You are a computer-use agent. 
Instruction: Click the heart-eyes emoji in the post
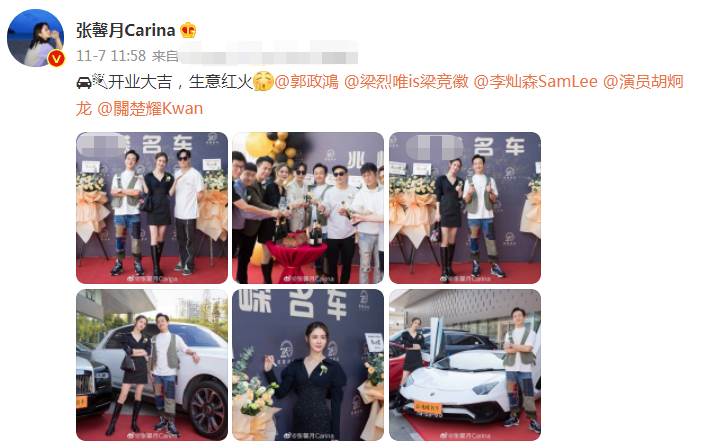click(x=263, y=82)
